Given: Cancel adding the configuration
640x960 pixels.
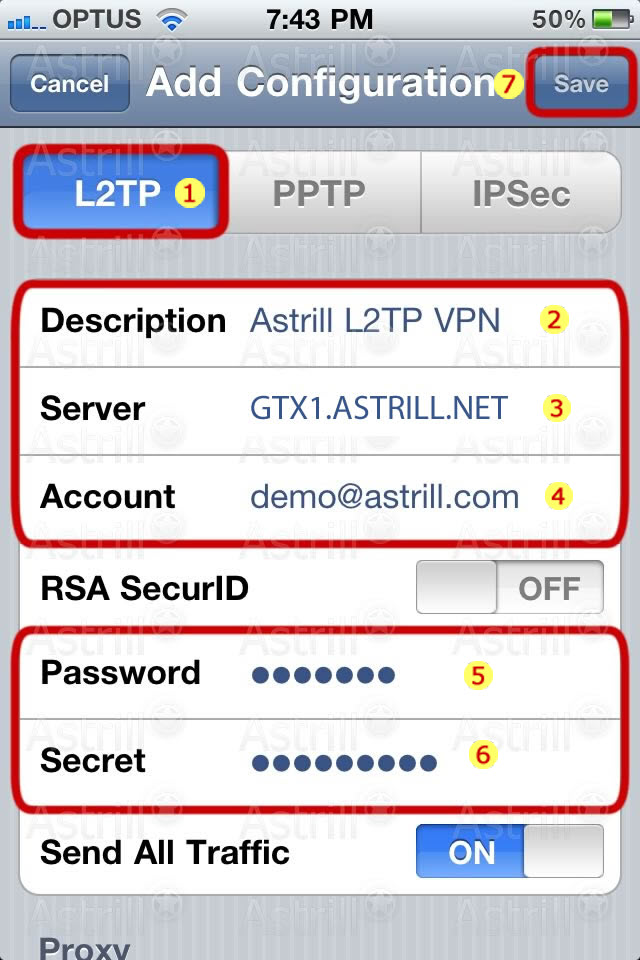Looking at the screenshot, I should (70, 83).
